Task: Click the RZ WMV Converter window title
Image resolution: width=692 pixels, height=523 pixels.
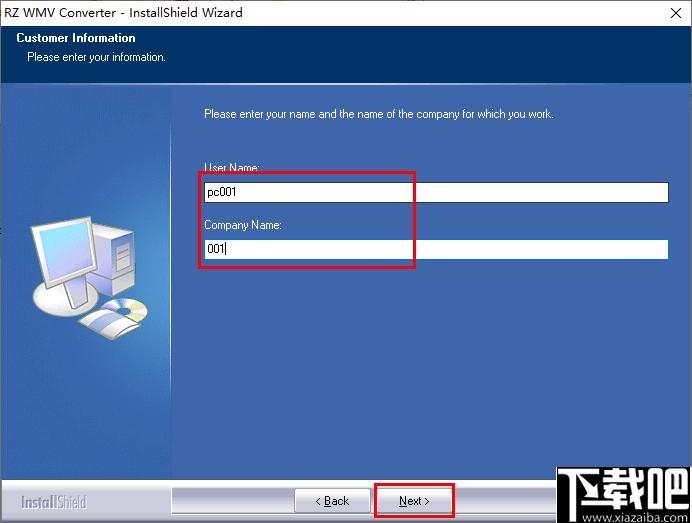Action: (123, 12)
